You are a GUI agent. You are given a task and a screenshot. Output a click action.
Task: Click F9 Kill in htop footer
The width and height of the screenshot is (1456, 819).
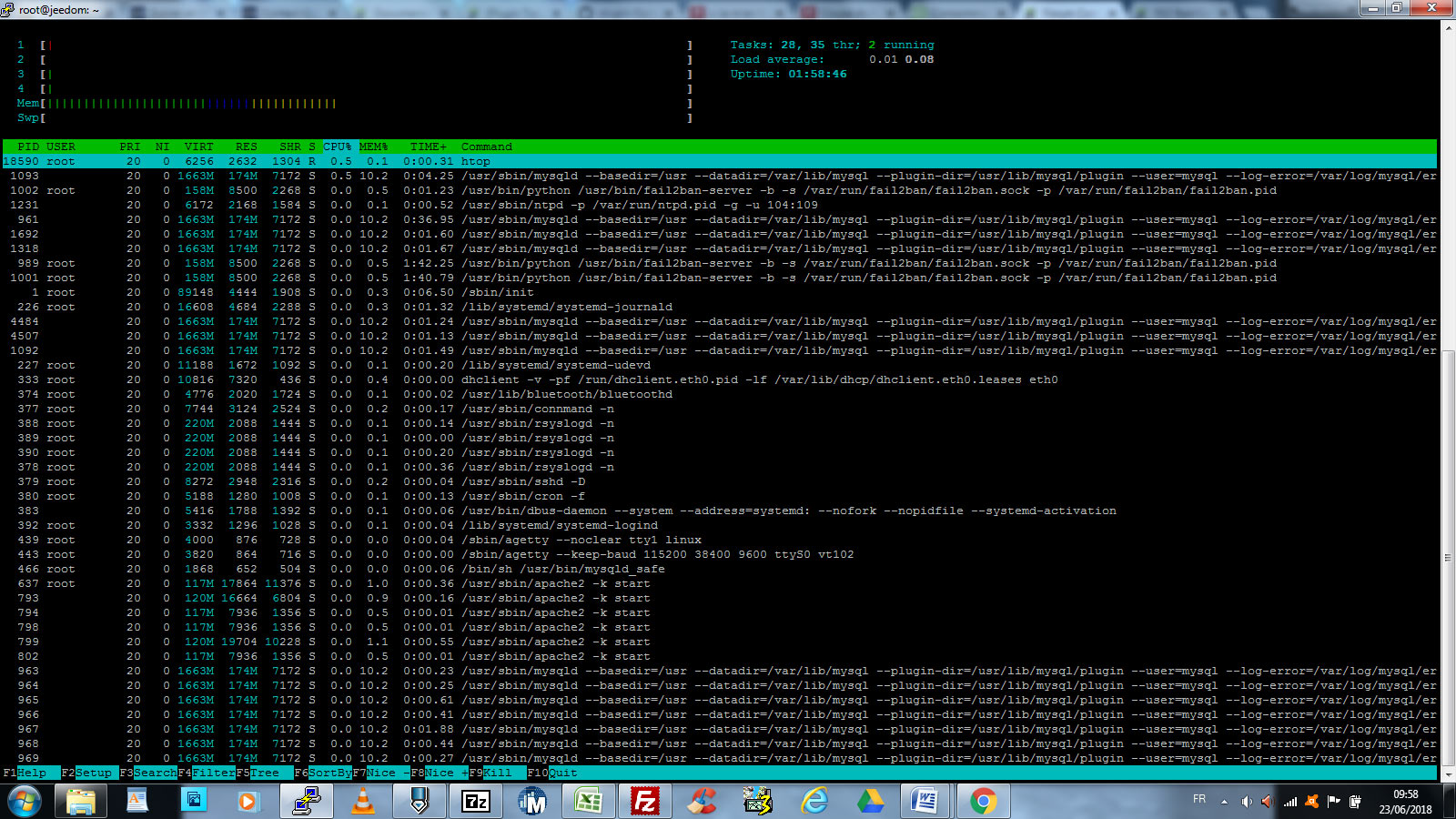coord(498,773)
